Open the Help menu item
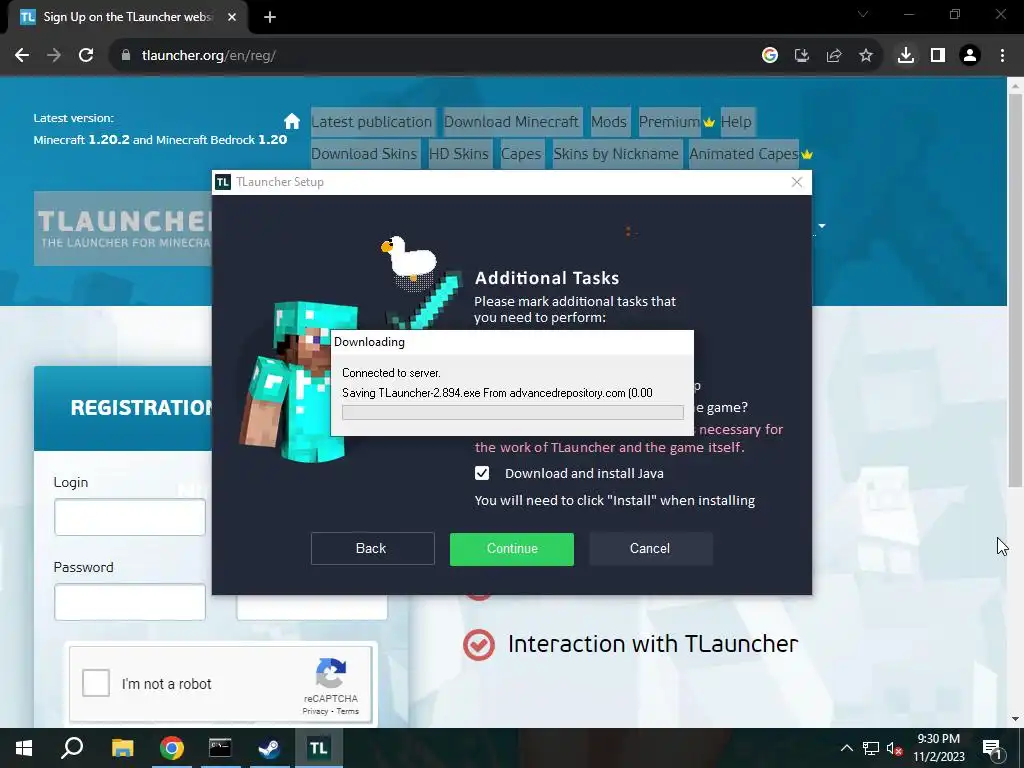Image resolution: width=1024 pixels, height=768 pixels. [x=736, y=122]
